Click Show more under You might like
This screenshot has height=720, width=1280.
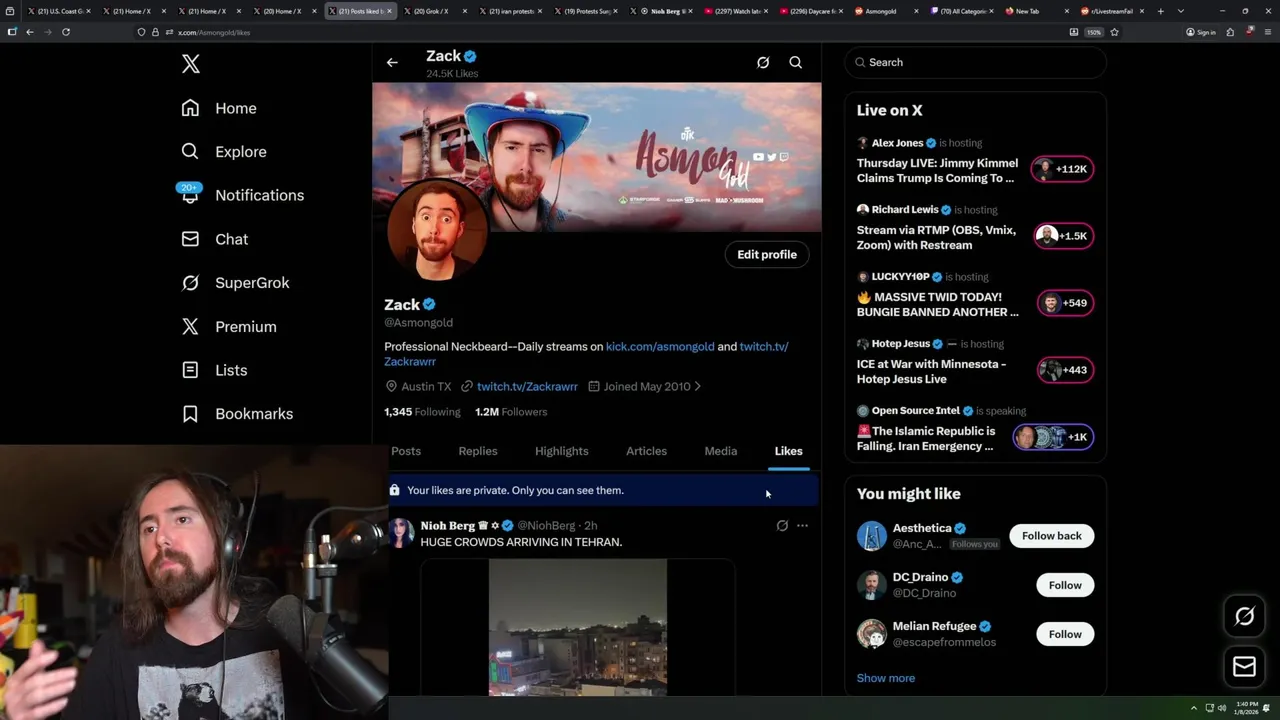point(886,678)
